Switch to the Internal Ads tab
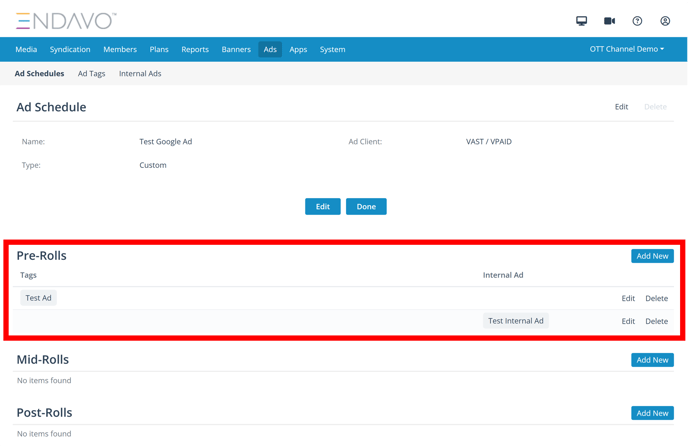The height and width of the screenshot is (446, 688). pyautogui.click(x=140, y=74)
